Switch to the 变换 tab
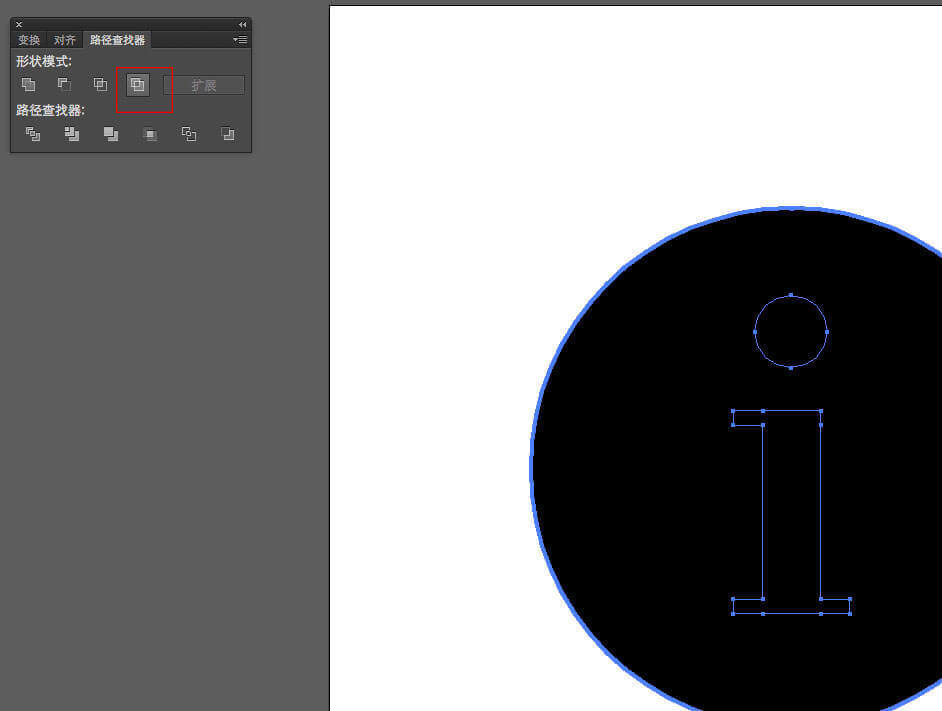942x711 pixels. [29, 40]
